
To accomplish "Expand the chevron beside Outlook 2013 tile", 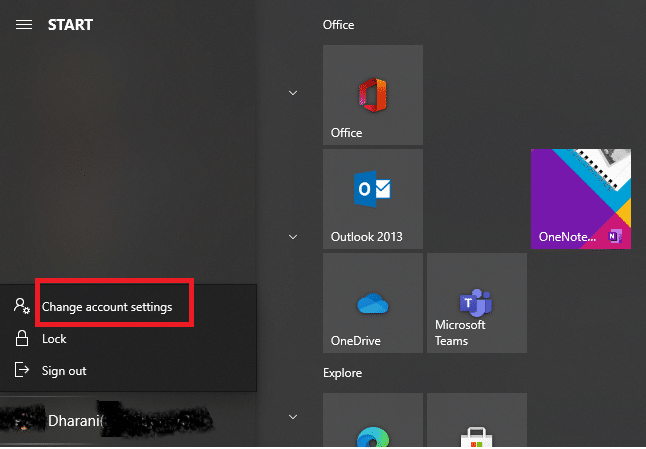I will point(293,237).
